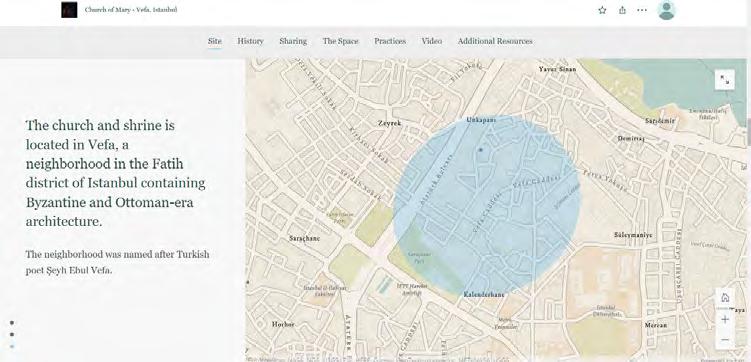751x362 pixels.
Task: Go to the Sharing section
Action: coord(293,41)
